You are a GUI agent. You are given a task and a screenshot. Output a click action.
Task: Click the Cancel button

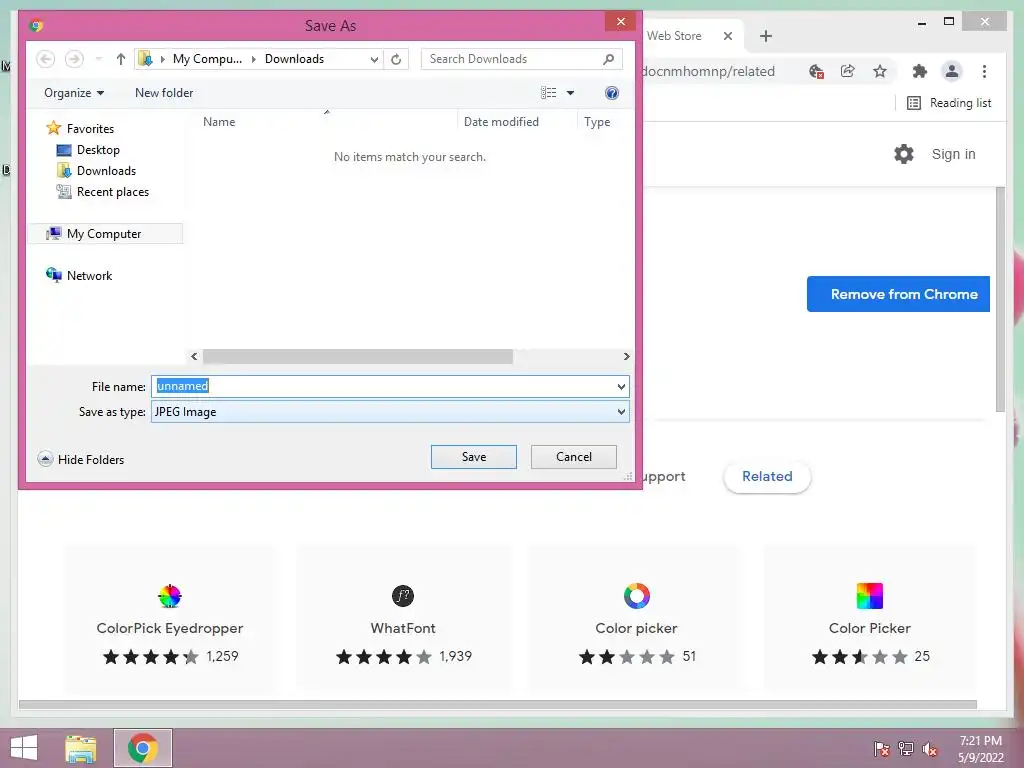point(573,457)
